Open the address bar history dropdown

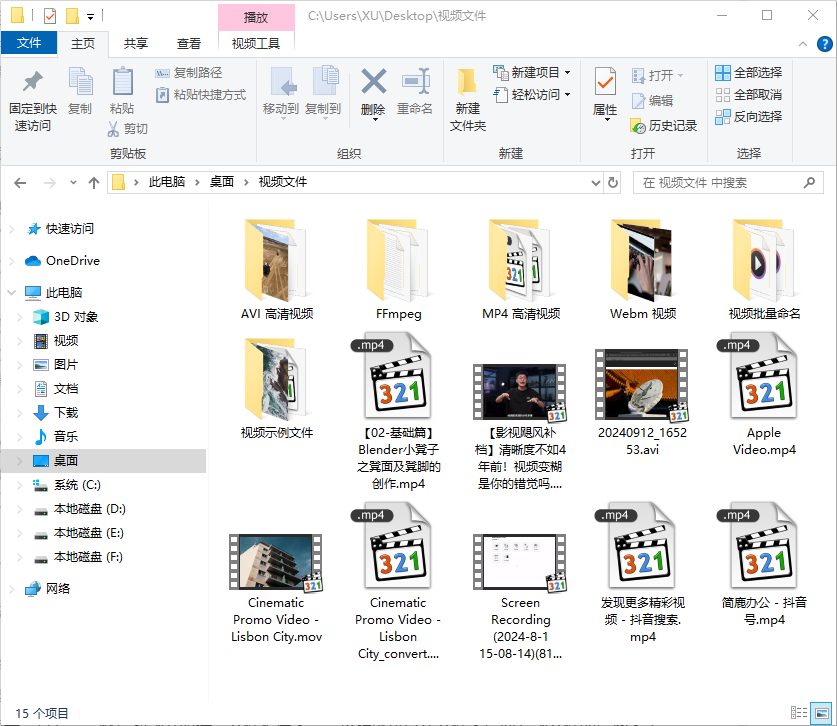(x=595, y=183)
